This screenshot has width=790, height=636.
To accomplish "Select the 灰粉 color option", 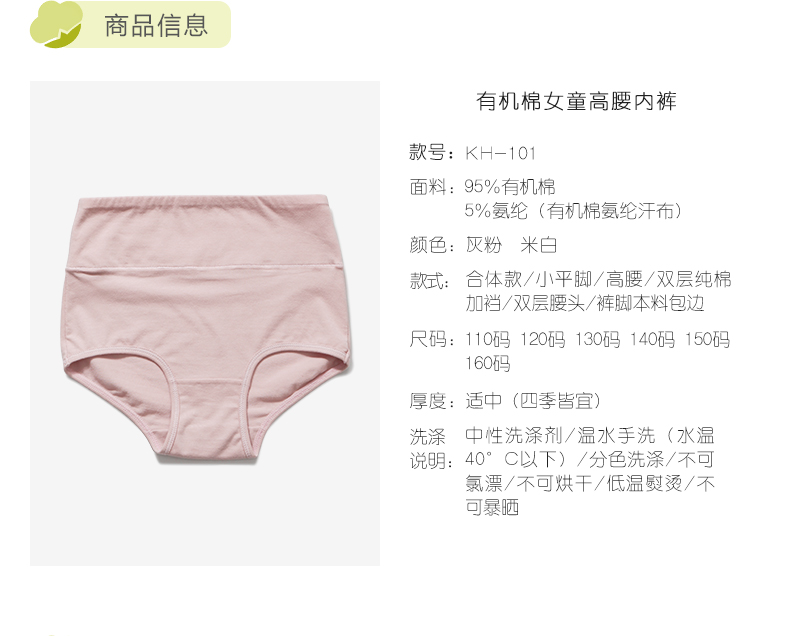I will (484, 245).
